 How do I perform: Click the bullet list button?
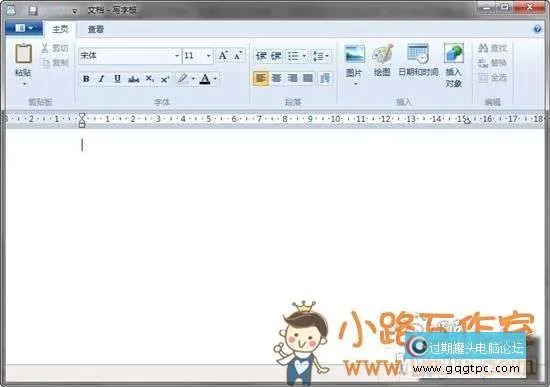point(293,56)
